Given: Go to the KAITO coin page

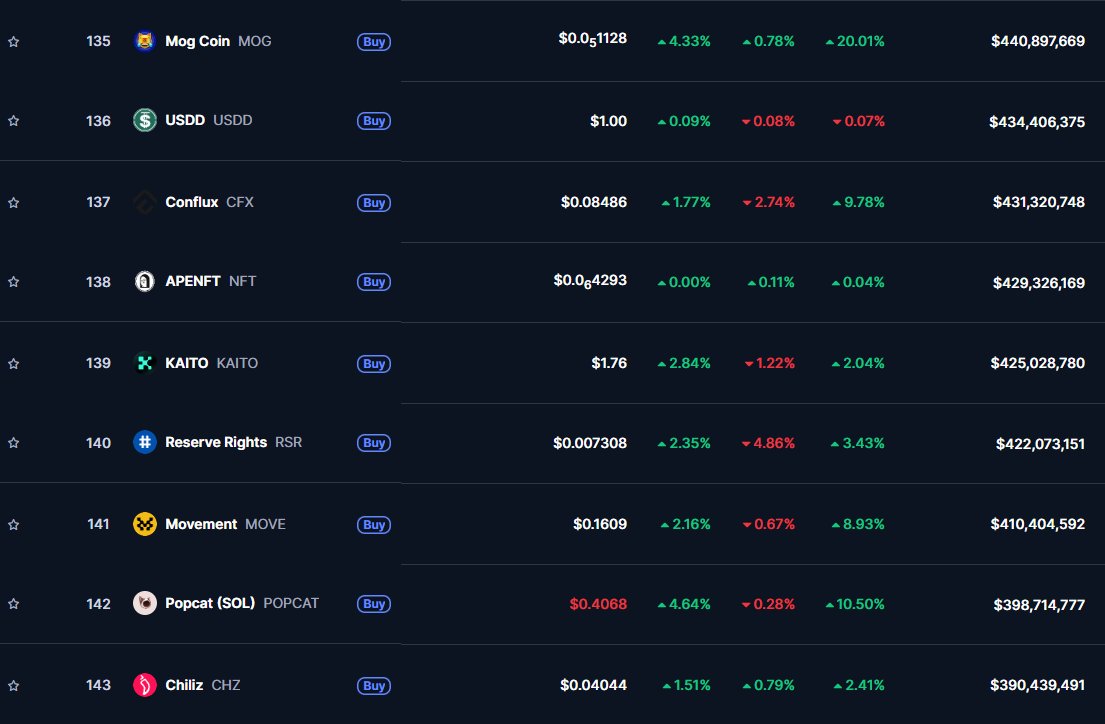Looking at the screenshot, I should click(211, 362).
